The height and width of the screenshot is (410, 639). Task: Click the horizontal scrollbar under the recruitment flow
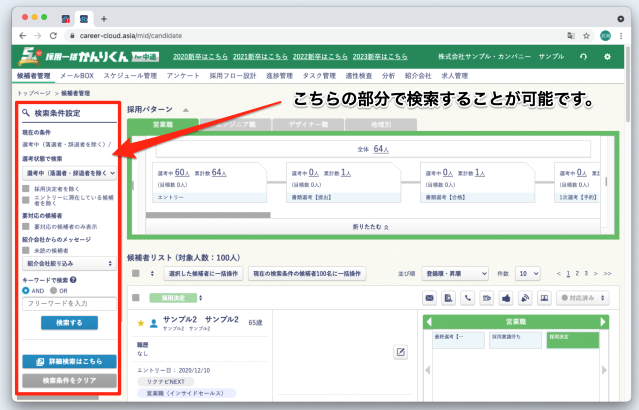click(x=200, y=214)
